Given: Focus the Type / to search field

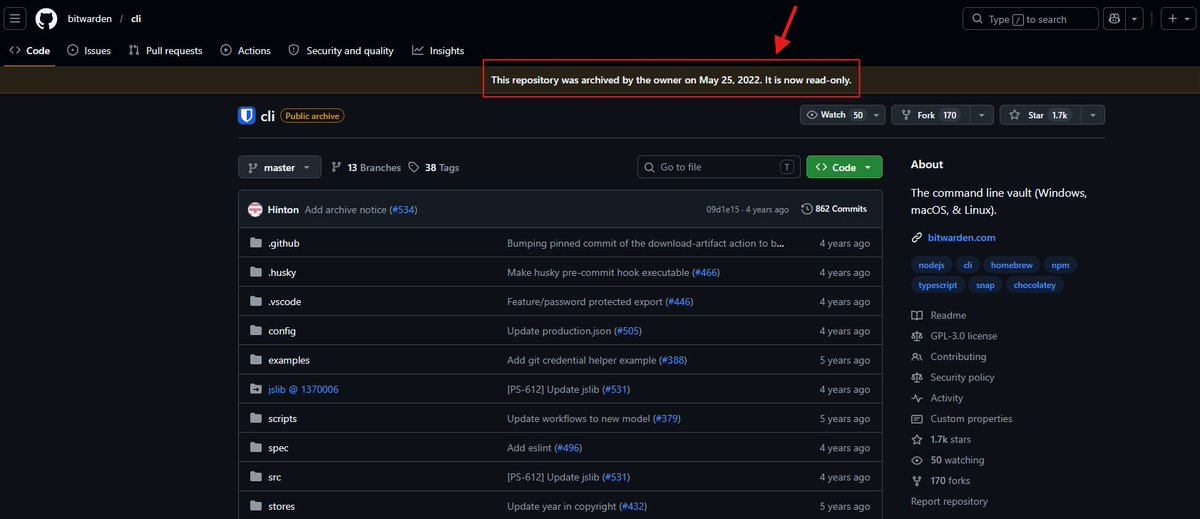Looking at the screenshot, I should coord(1029,19).
